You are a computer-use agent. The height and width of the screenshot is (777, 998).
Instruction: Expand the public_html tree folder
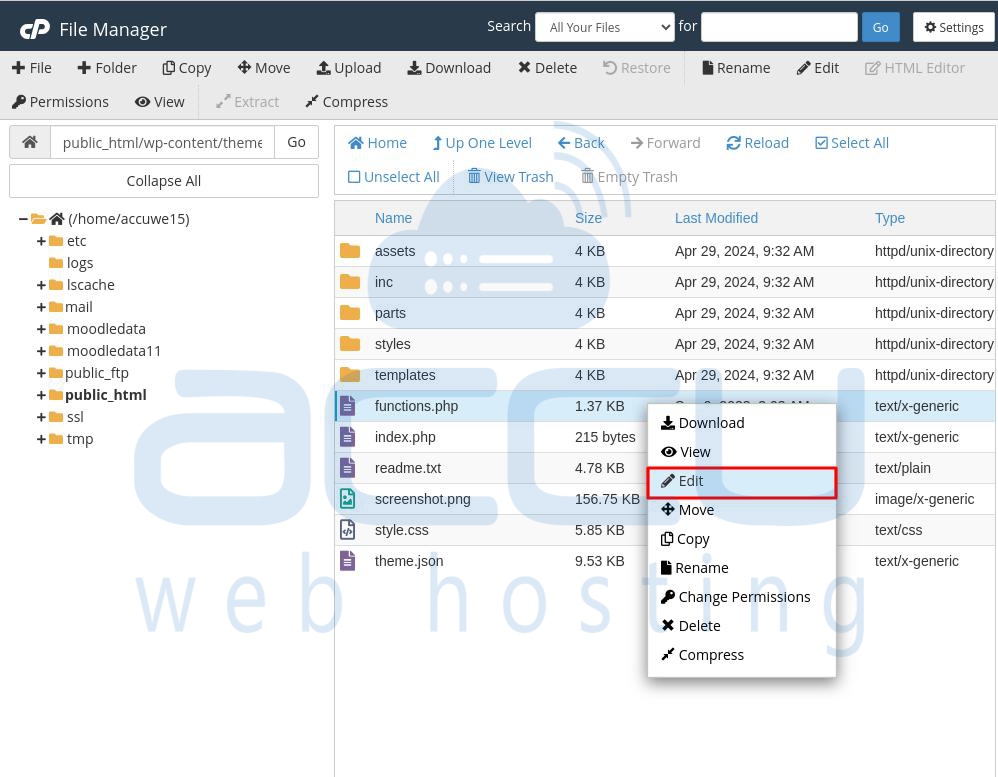pyautogui.click(x=41, y=395)
